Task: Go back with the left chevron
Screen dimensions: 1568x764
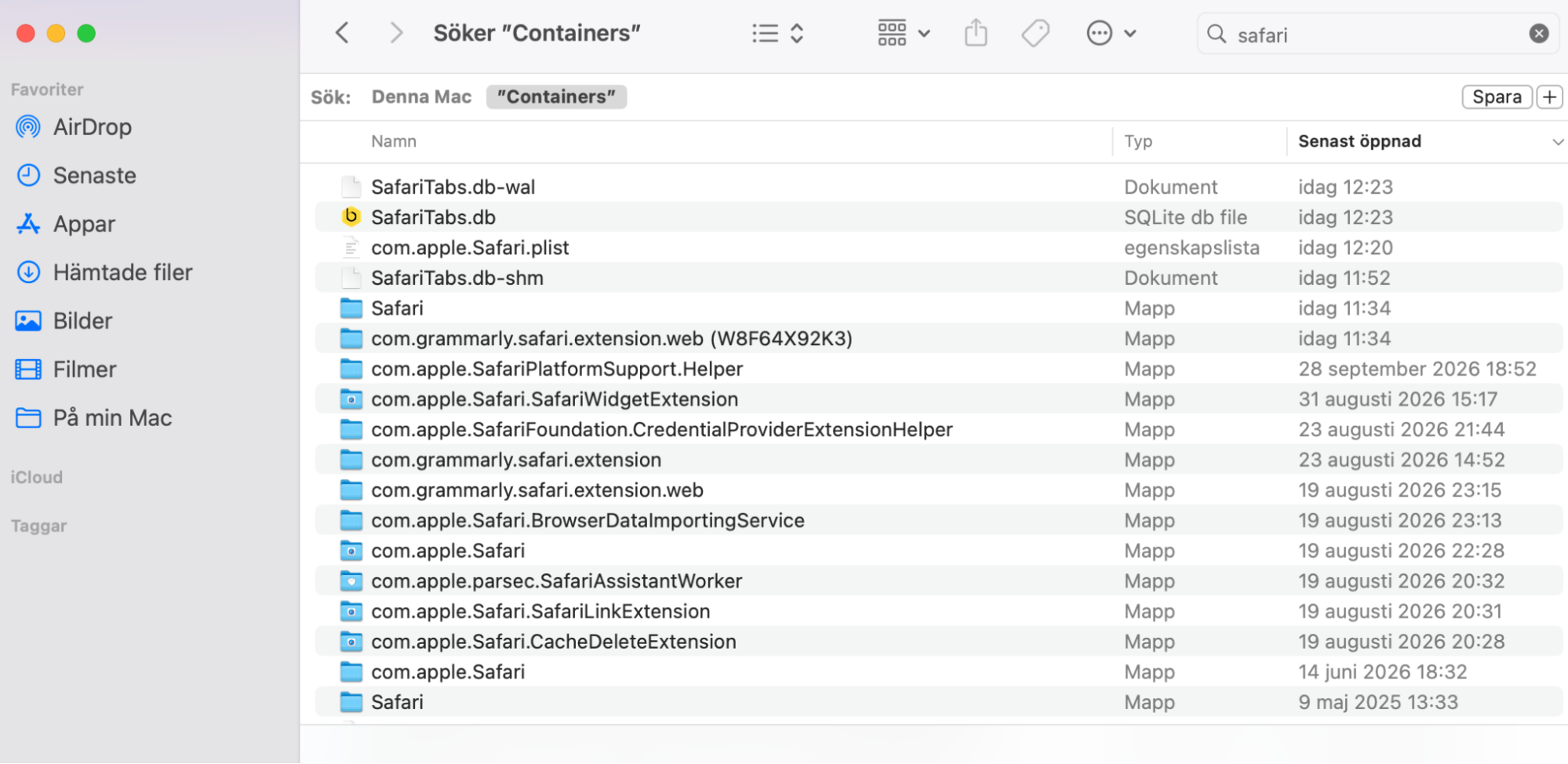Action: point(342,33)
